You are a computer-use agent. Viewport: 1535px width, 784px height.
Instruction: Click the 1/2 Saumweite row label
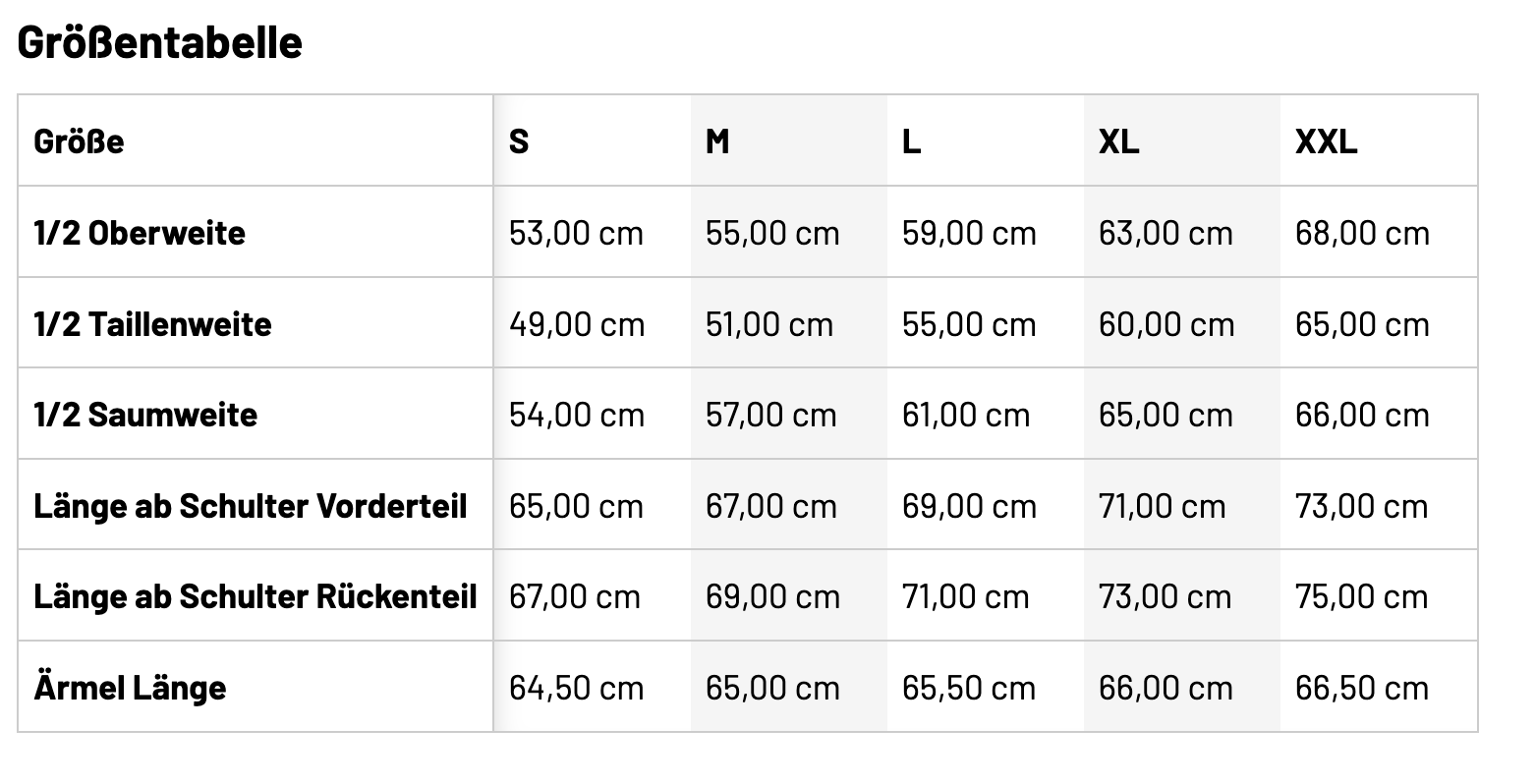pos(145,415)
